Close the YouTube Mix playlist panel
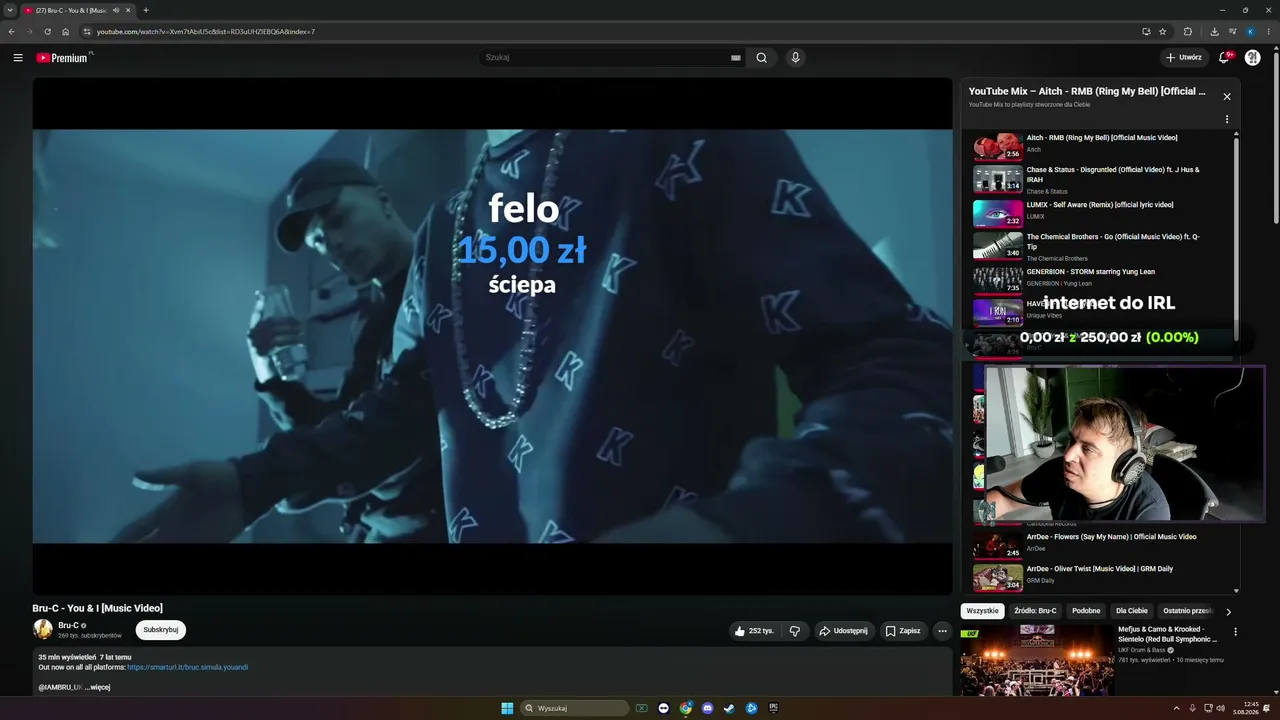This screenshot has width=1280, height=720. pyautogui.click(x=1227, y=97)
